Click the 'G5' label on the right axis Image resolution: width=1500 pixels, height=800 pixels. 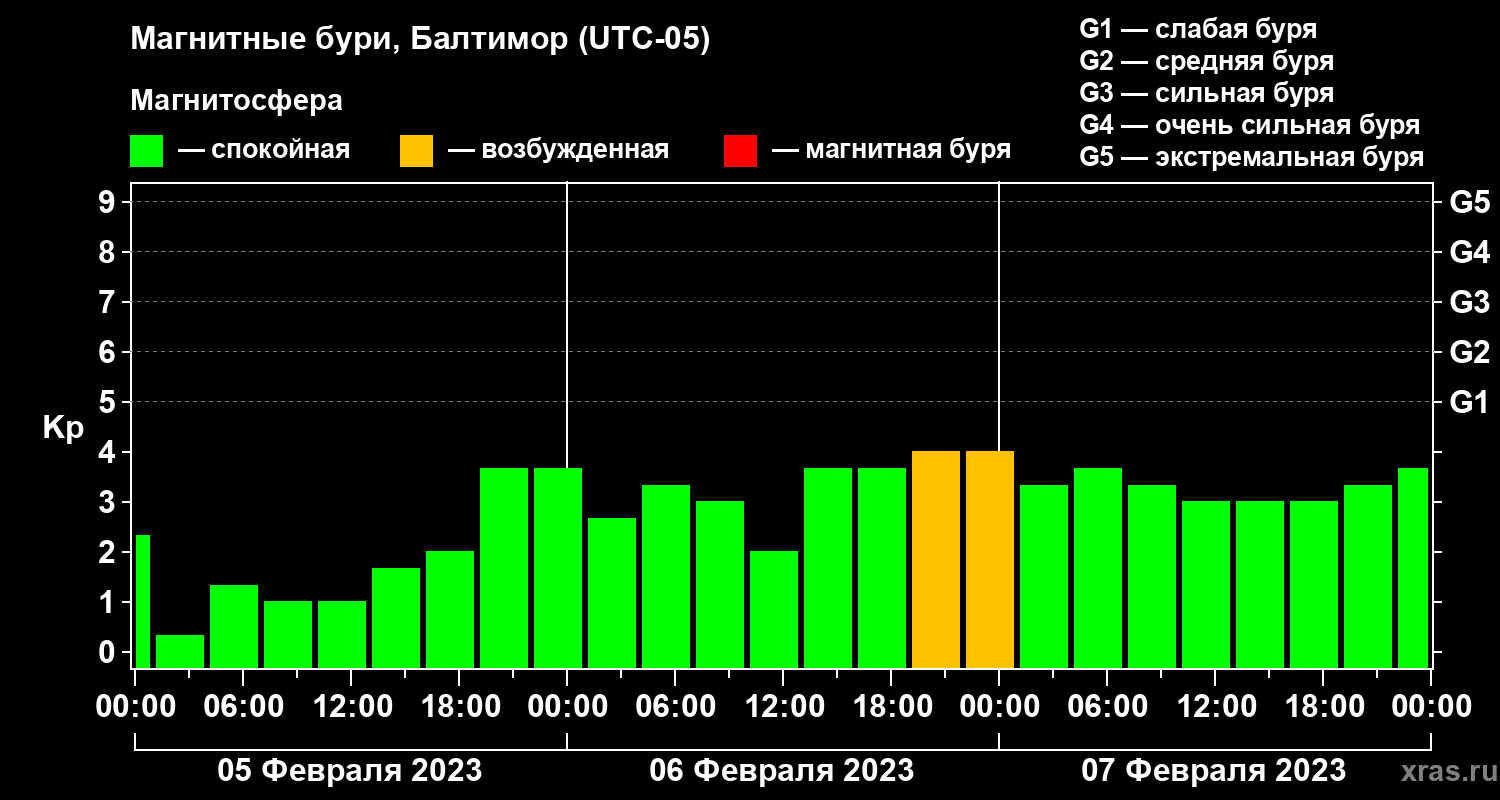(x=1470, y=202)
